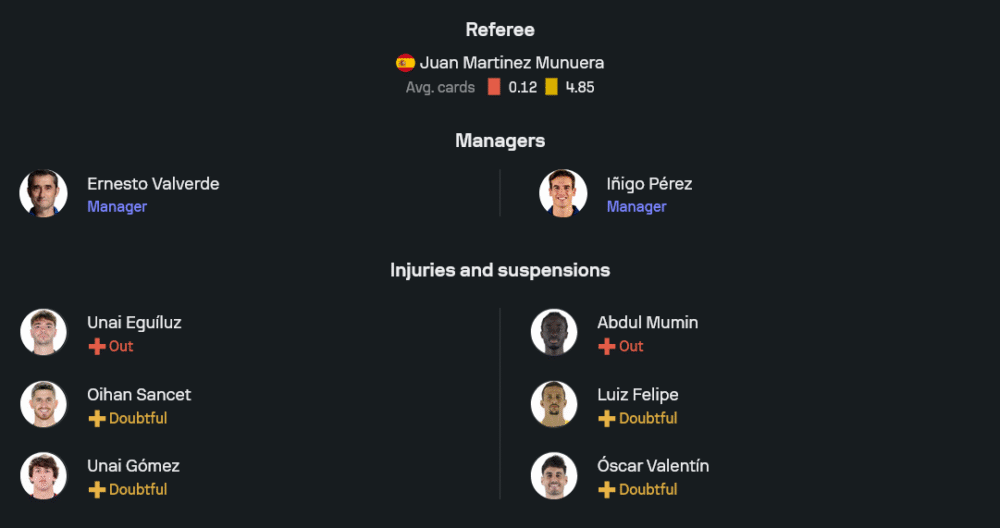
Task: Click the Spain flag icon beside referee
Action: click(x=405, y=63)
